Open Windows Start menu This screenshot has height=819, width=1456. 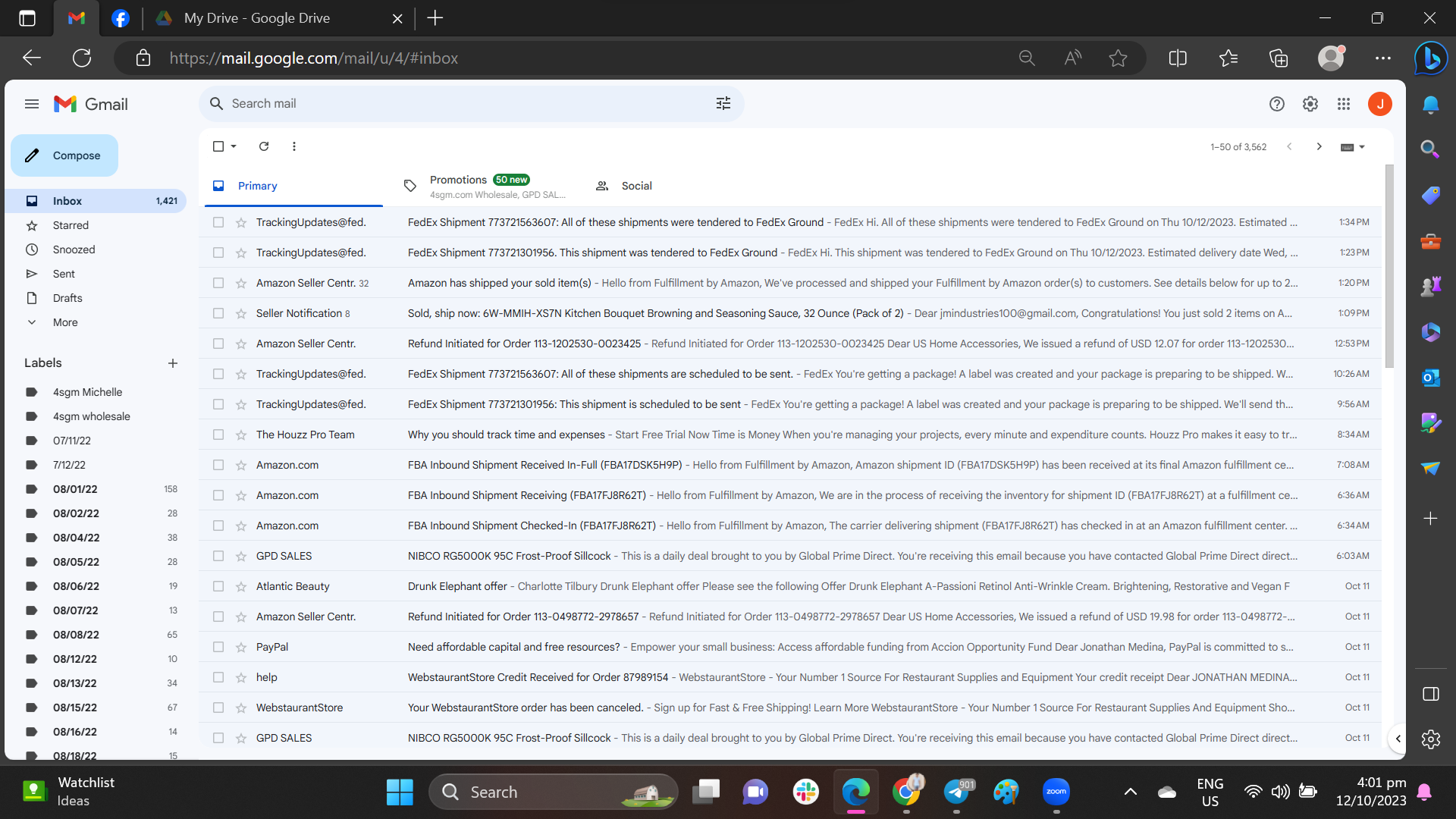pyautogui.click(x=400, y=792)
